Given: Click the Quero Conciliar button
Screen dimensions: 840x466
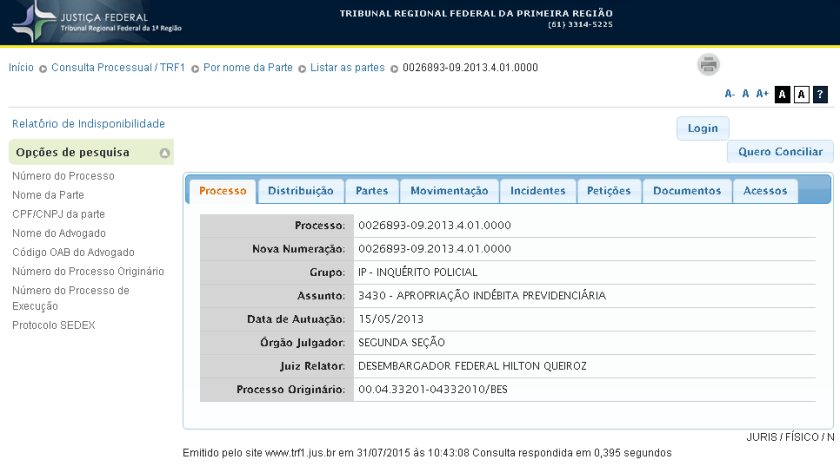Looking at the screenshot, I should [781, 152].
